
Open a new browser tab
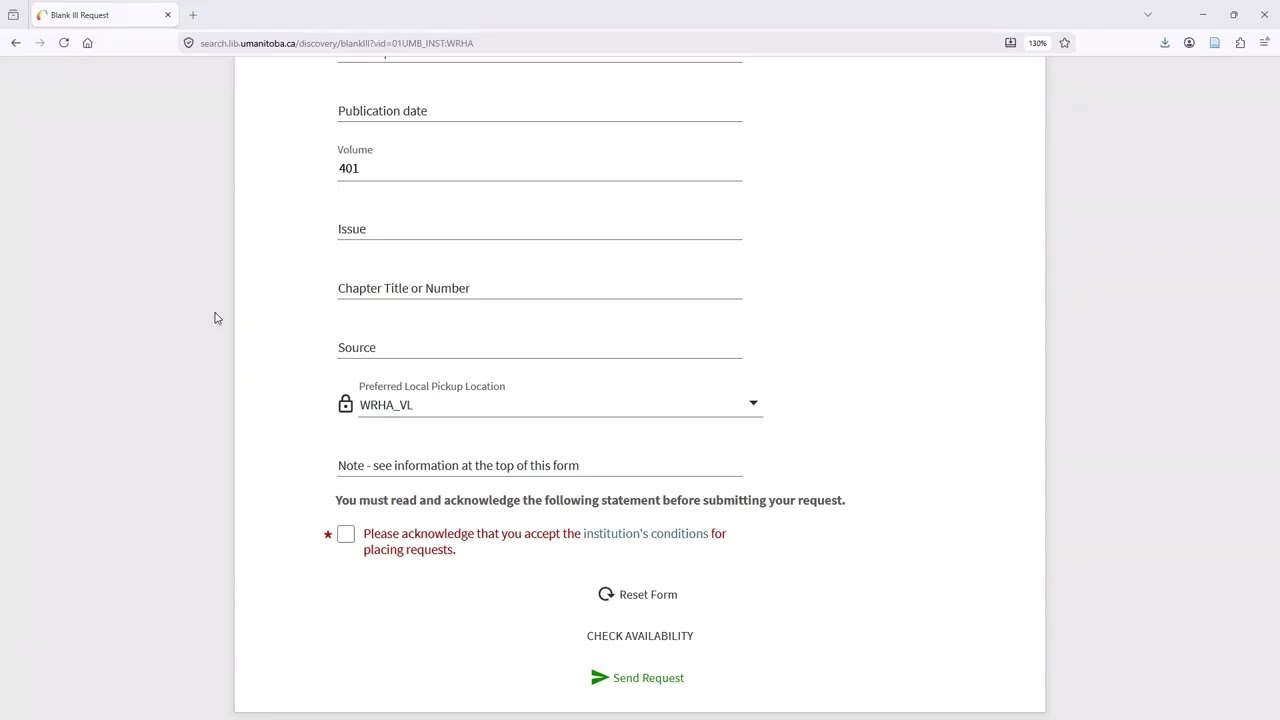point(193,15)
